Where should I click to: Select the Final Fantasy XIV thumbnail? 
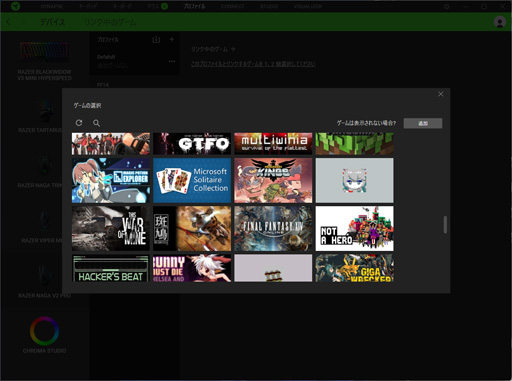[273, 228]
